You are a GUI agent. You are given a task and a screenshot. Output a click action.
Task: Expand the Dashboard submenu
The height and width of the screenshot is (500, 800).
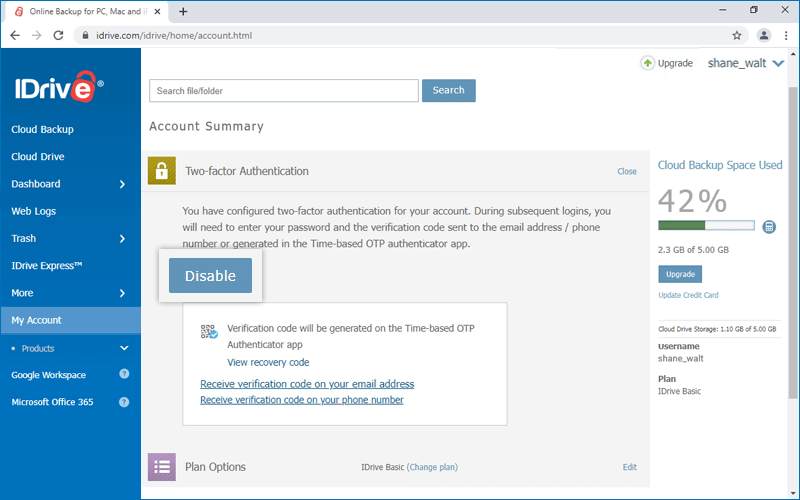click(122, 184)
